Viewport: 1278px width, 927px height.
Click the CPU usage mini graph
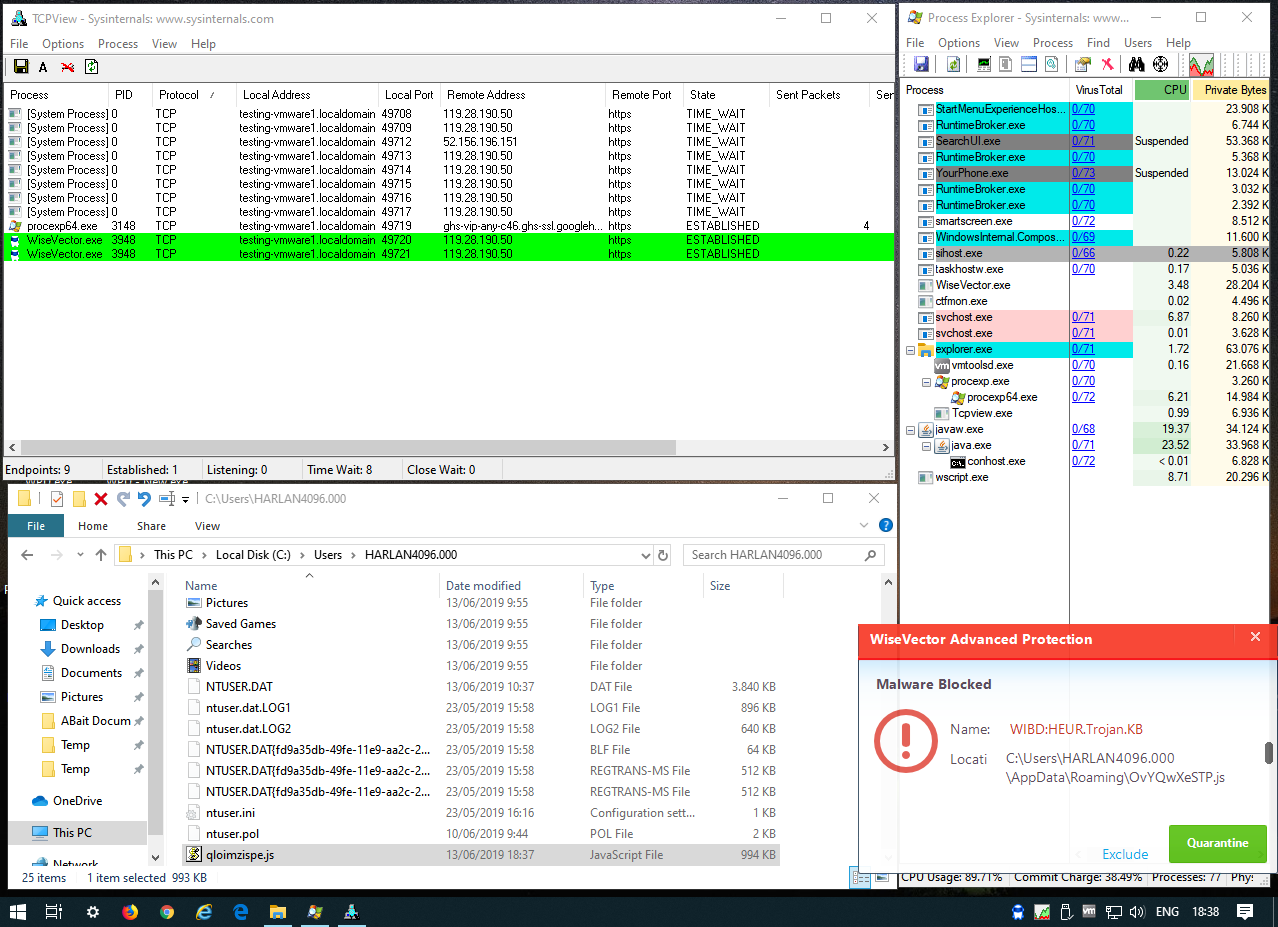1201,65
